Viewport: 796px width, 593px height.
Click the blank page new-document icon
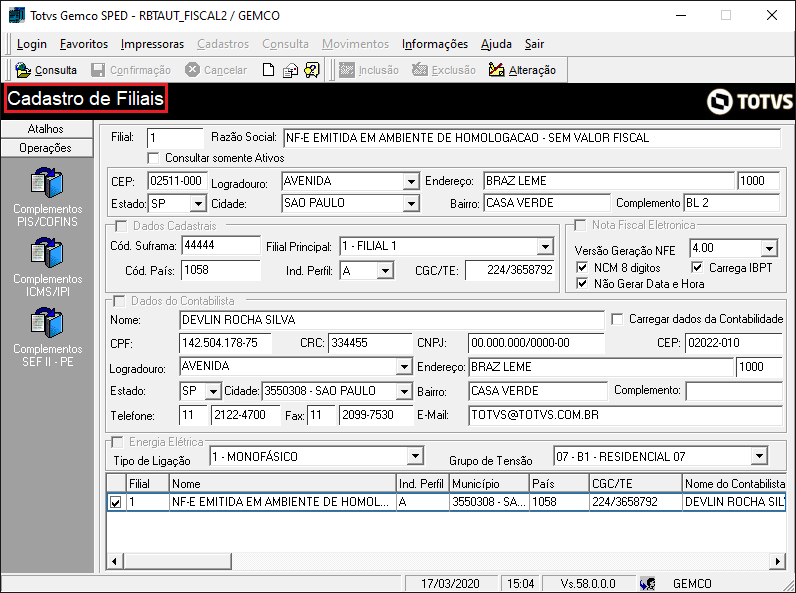[269, 70]
